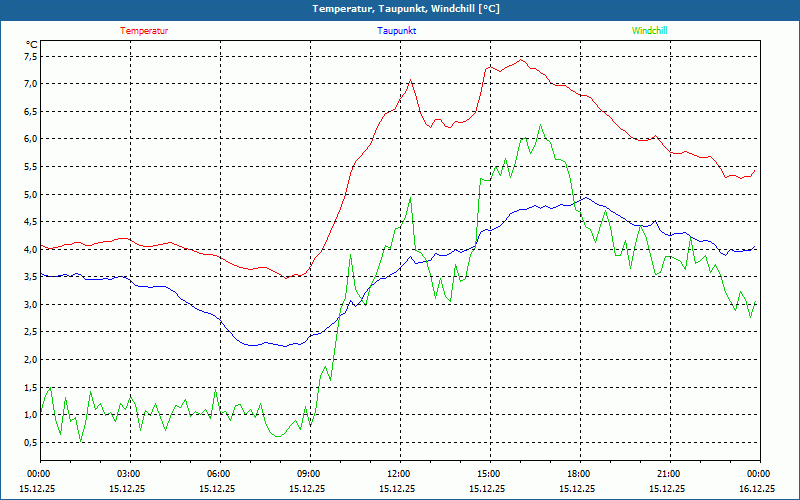Click the 1,5 y-axis value
Image resolution: width=800 pixels, height=500 pixels.
[31, 387]
